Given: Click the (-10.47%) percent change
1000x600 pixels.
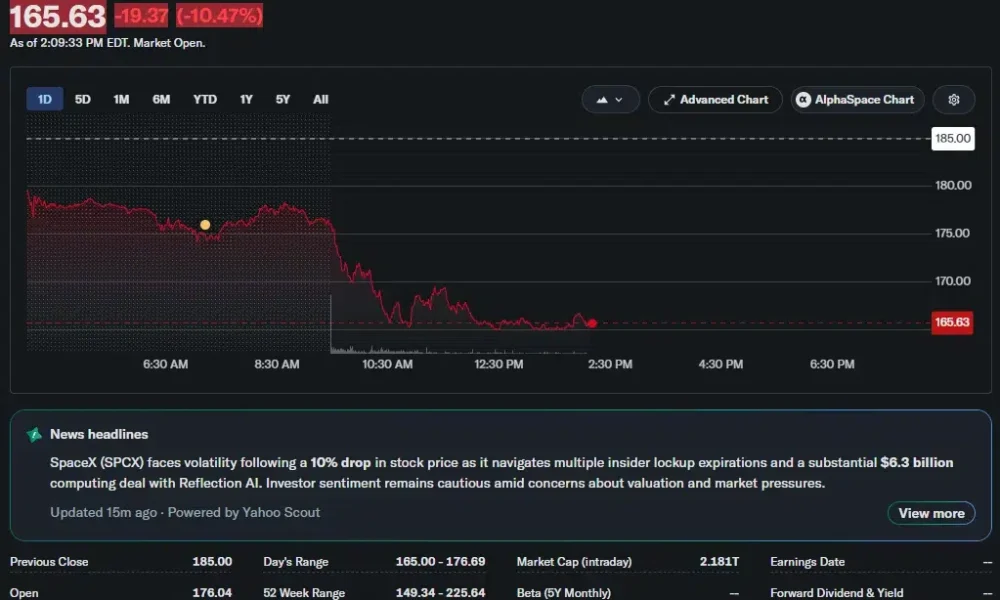Looking at the screenshot, I should (219, 15).
